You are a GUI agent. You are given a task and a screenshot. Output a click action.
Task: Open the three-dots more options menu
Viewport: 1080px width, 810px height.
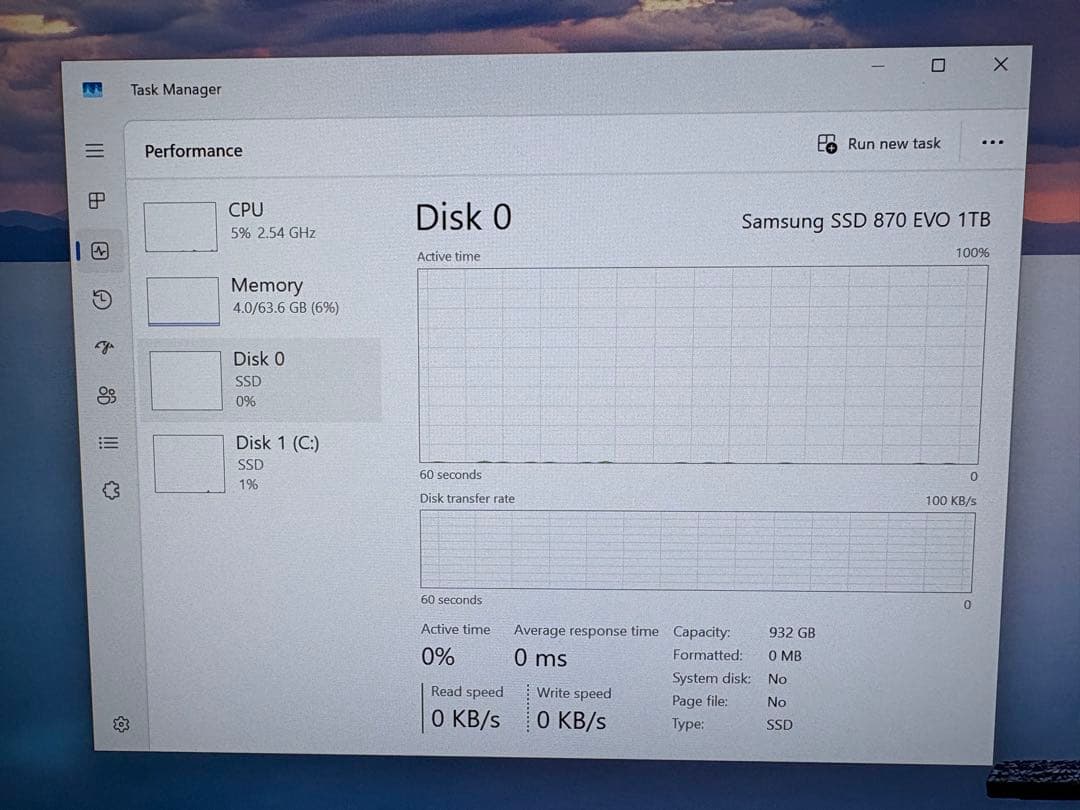click(x=992, y=143)
